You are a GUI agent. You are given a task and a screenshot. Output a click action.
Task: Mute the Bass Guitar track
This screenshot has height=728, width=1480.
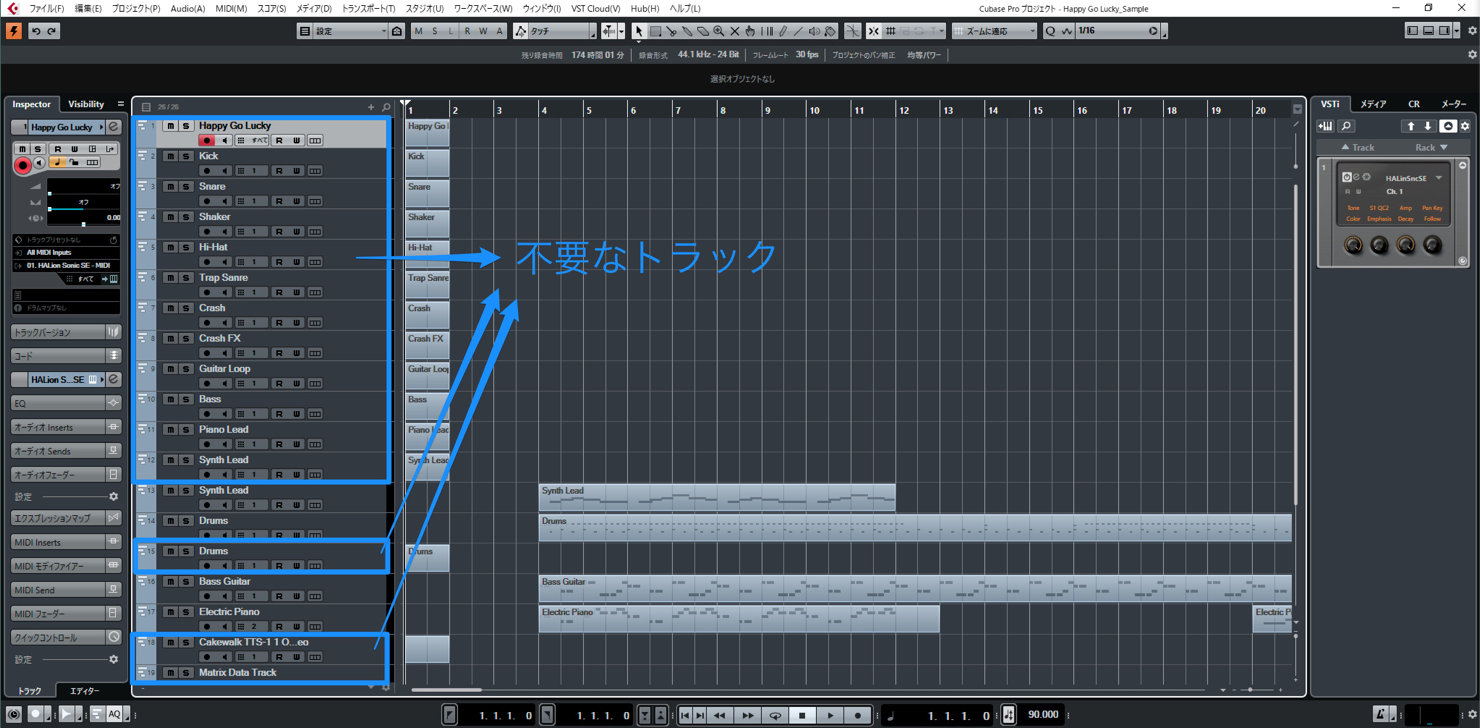(170, 582)
